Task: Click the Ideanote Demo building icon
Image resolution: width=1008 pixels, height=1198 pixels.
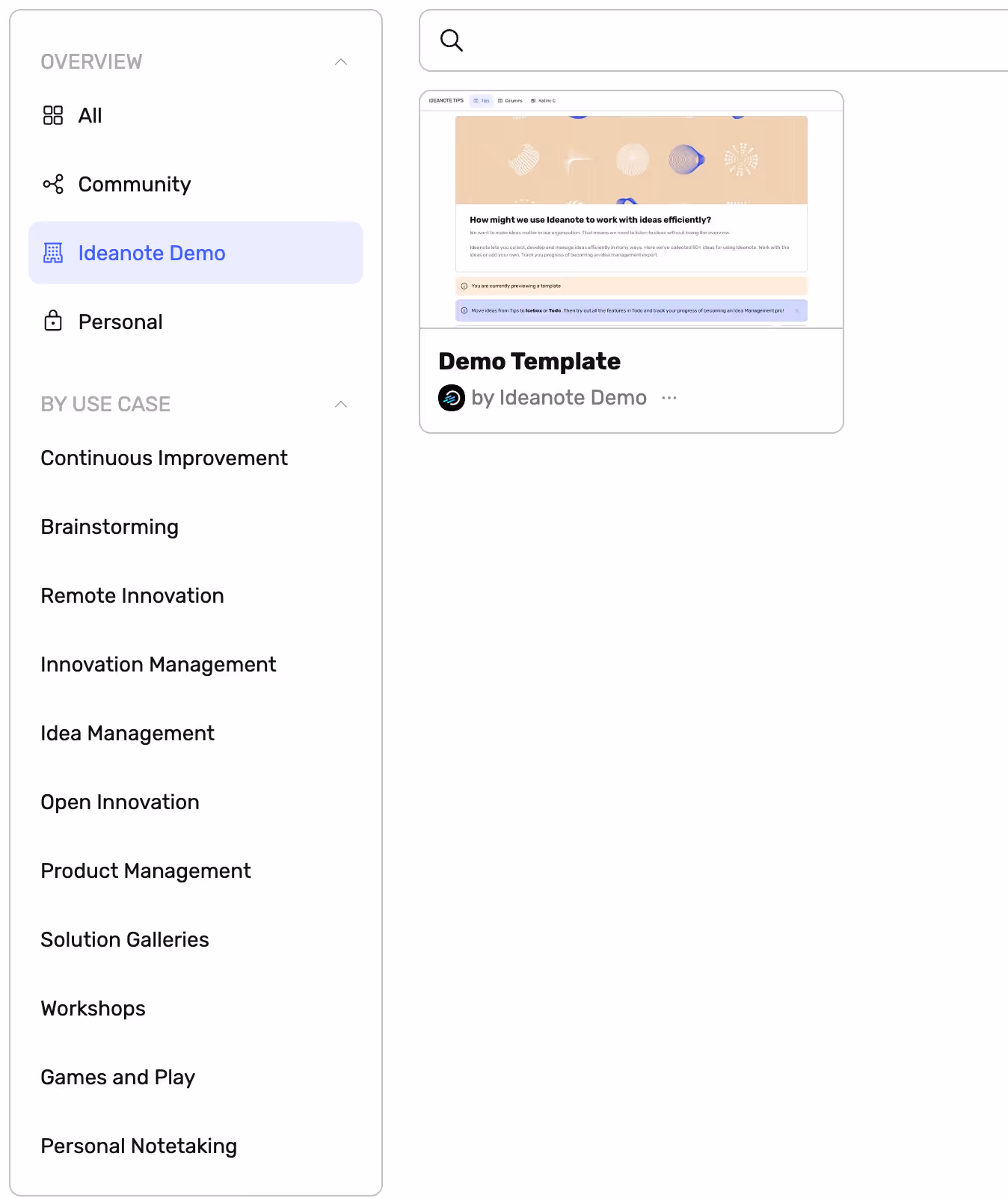Action: coord(53,253)
